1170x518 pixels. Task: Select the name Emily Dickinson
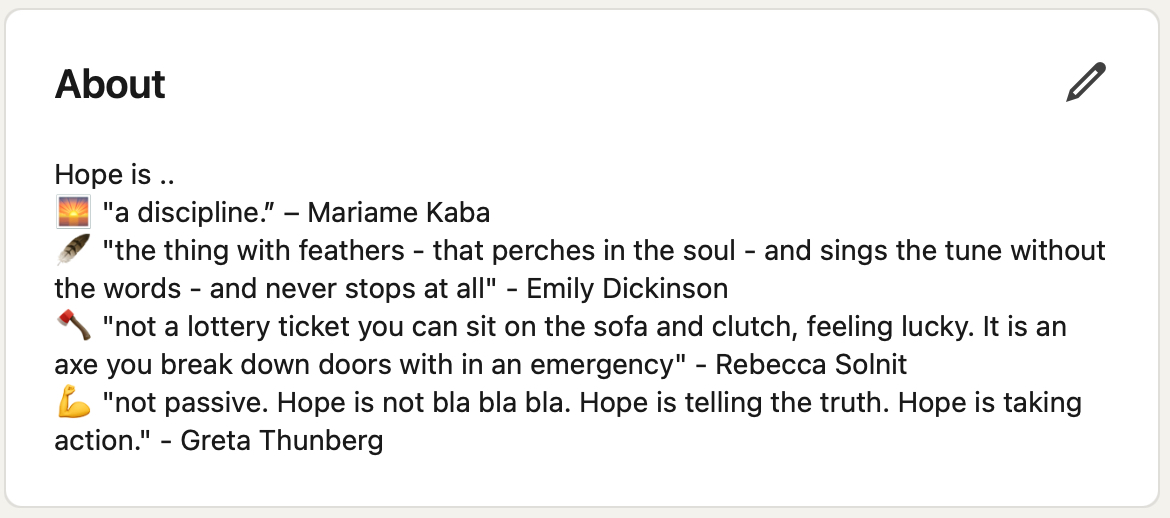[627, 289]
